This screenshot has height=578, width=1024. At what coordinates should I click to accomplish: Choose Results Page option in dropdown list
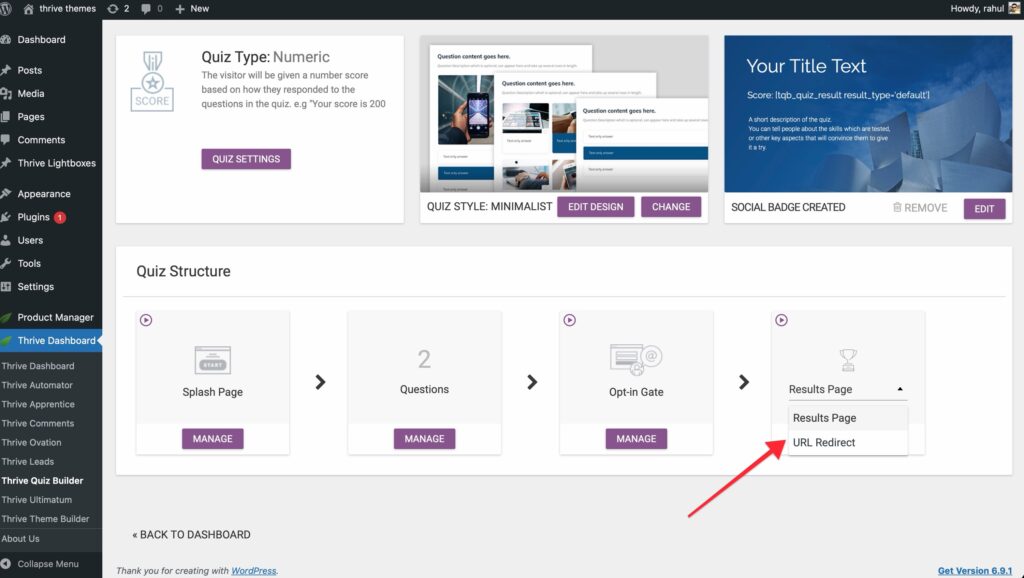pyautogui.click(x=824, y=418)
